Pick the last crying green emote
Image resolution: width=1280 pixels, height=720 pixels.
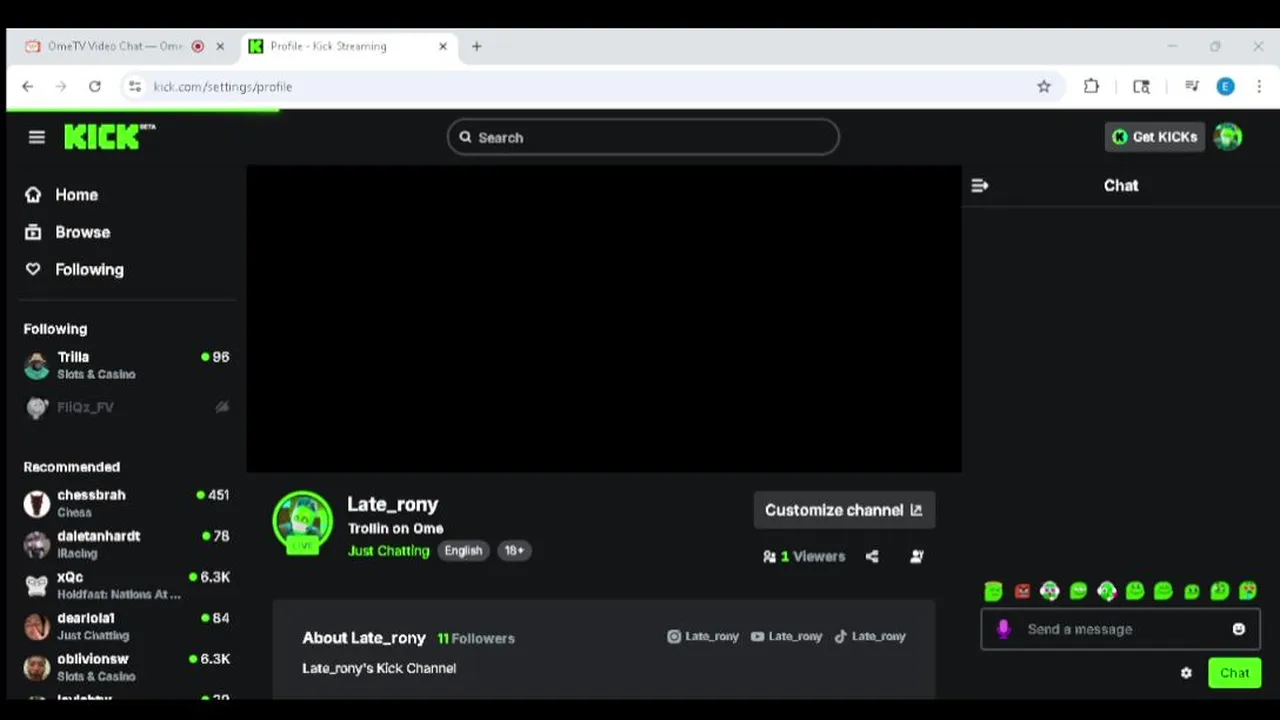[1248, 591]
